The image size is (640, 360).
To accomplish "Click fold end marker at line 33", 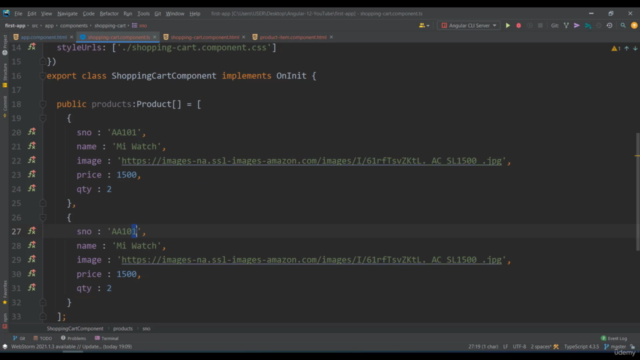I will 42,316.
